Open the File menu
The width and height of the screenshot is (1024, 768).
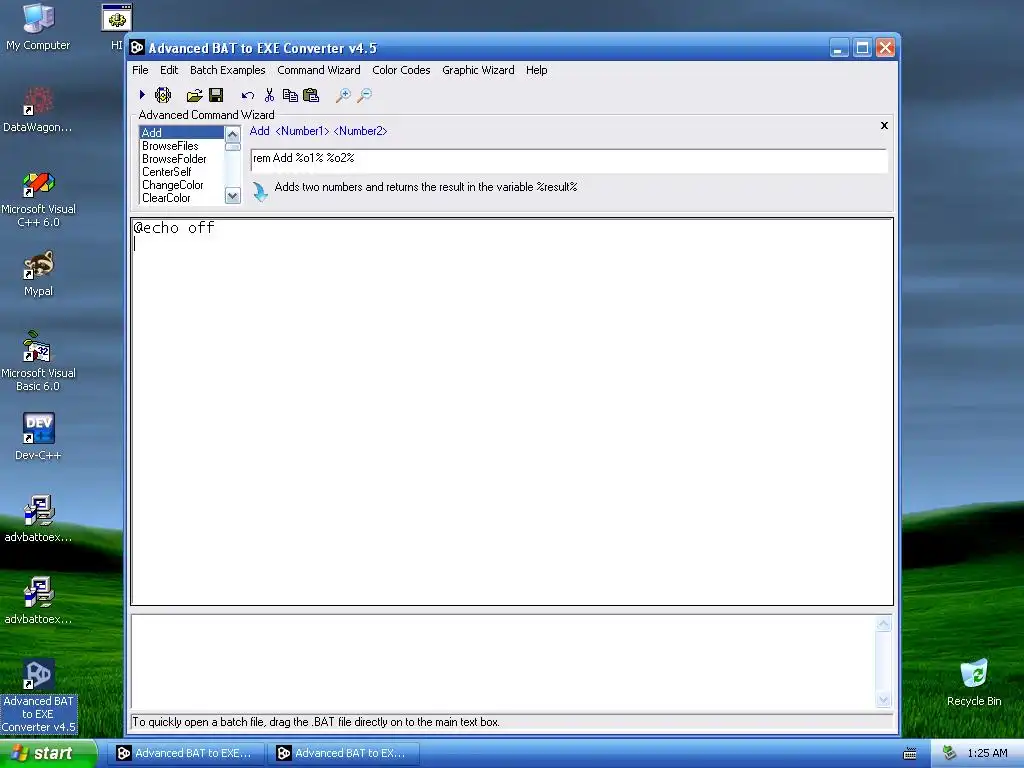pos(140,70)
